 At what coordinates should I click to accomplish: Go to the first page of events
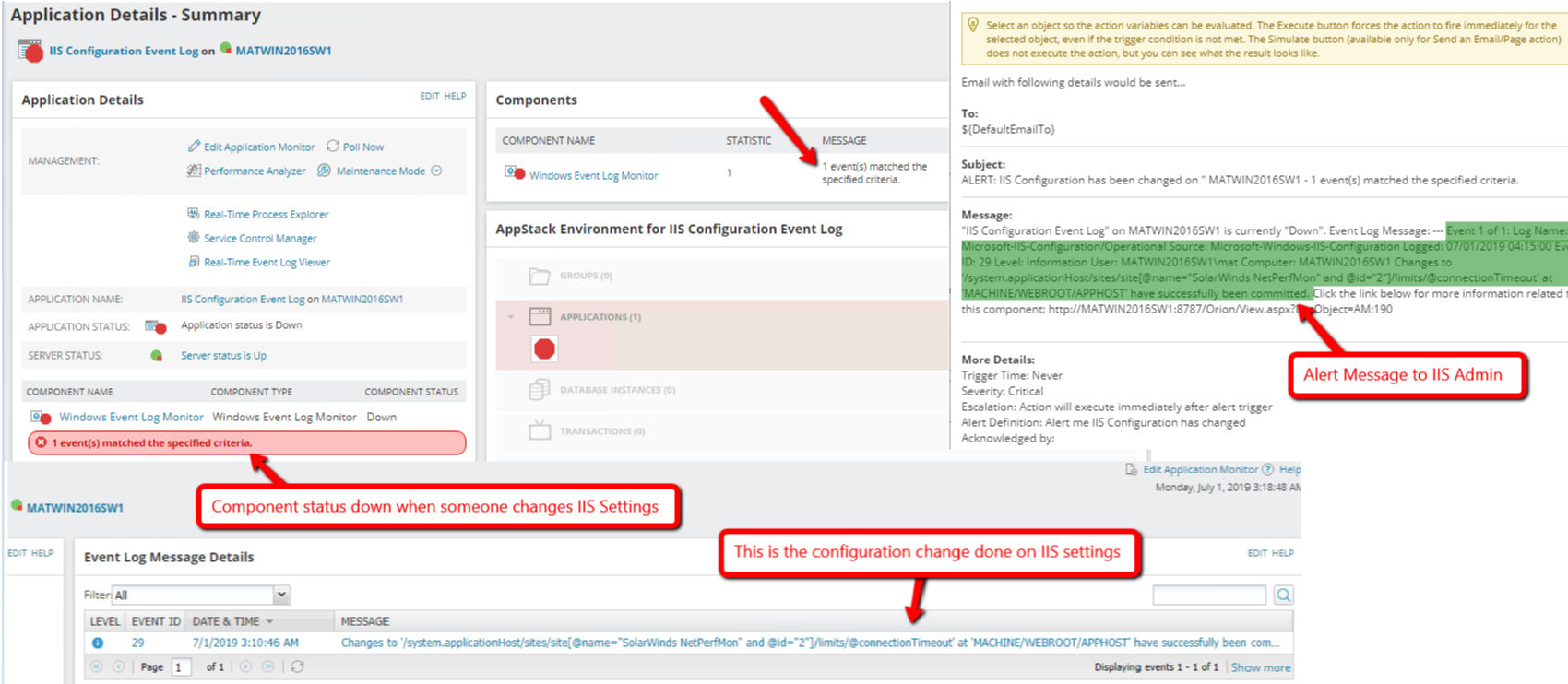click(x=96, y=666)
